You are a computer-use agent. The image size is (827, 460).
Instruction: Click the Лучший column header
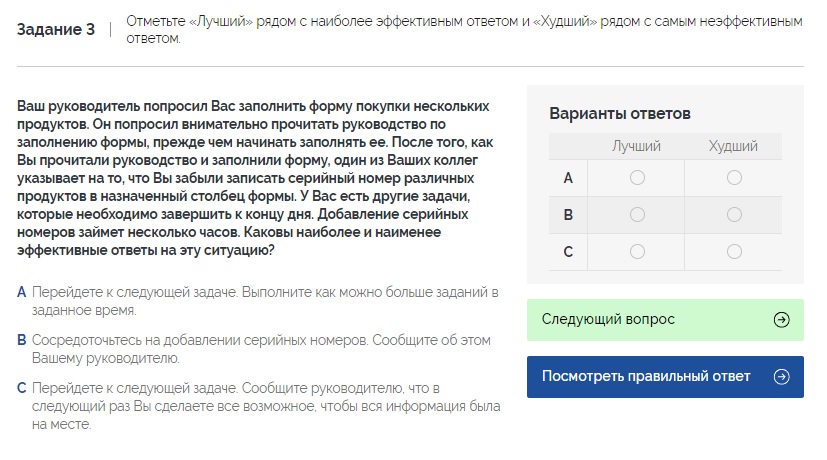tap(637, 146)
